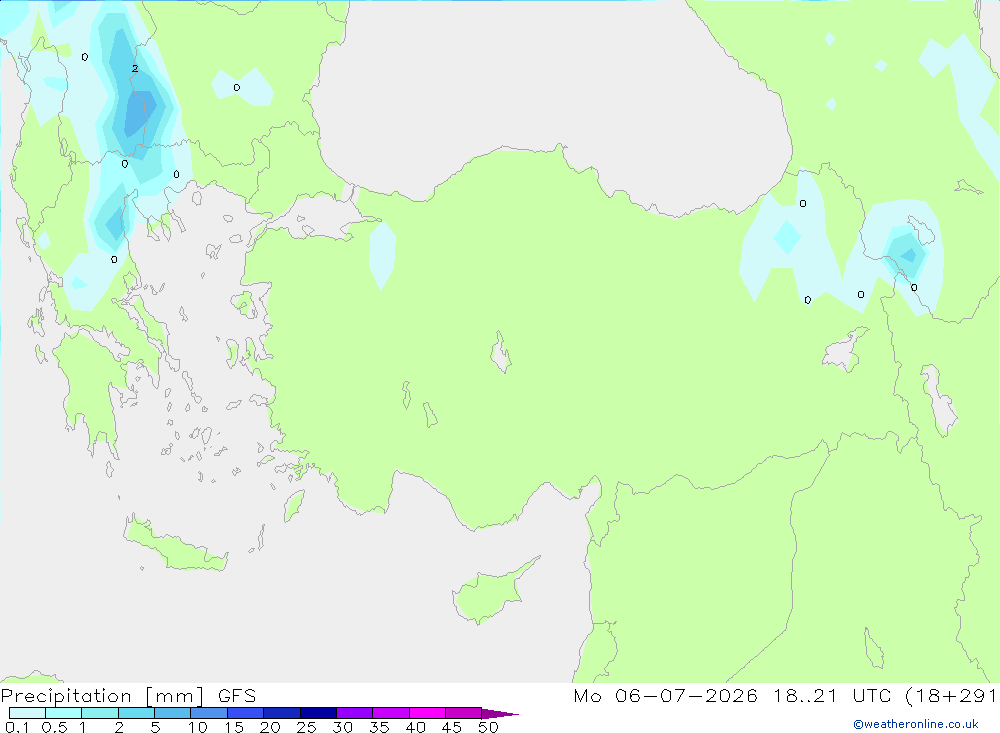Click the "20" legend scale value
The image size is (1000, 733).
click(270, 727)
